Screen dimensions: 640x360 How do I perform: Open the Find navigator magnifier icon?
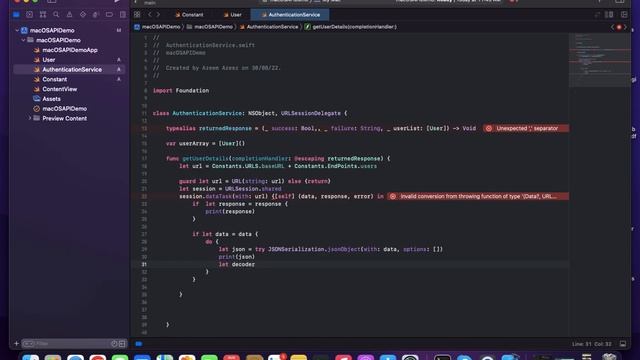[56, 15]
